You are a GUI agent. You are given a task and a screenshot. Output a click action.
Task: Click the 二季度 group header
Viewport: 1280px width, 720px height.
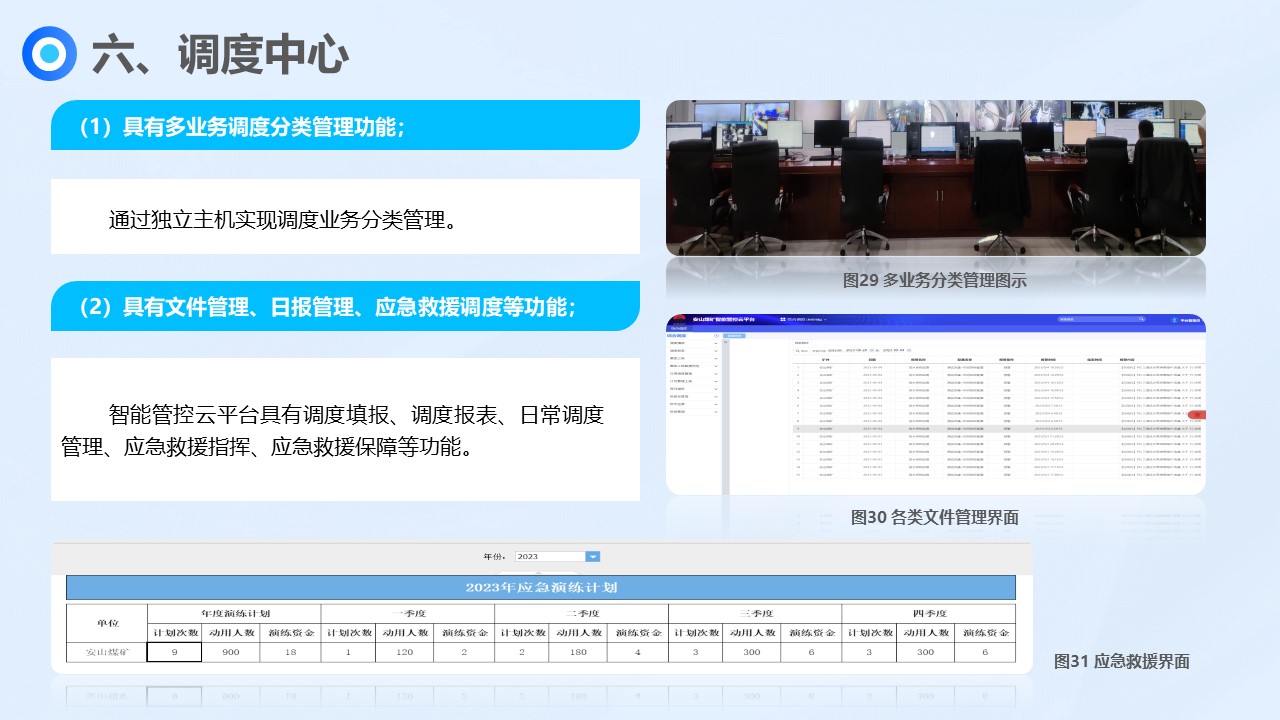click(x=581, y=613)
